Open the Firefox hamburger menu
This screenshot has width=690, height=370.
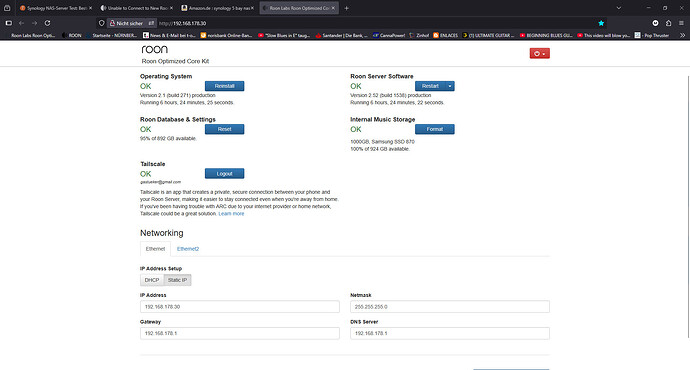(681, 23)
